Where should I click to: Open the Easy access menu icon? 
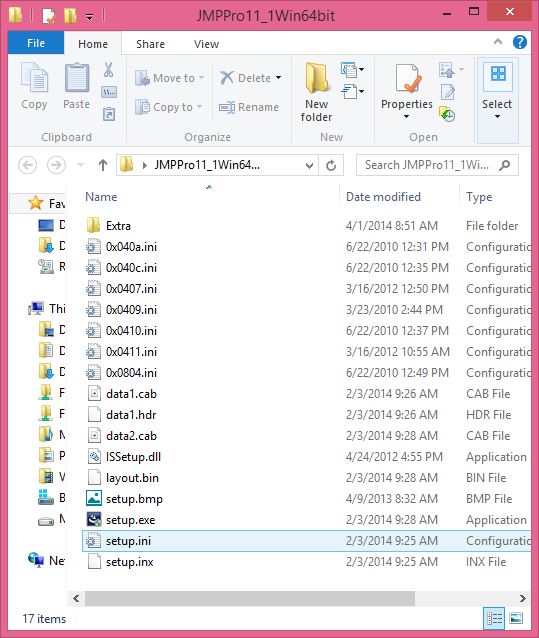point(352,91)
